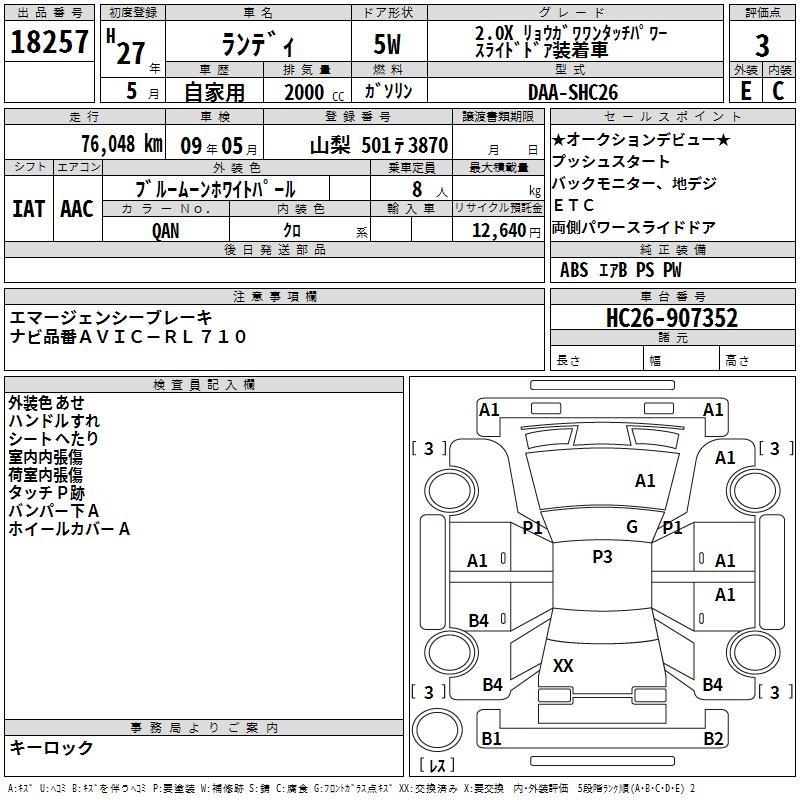Click interior color クロ
The height and width of the screenshot is (800, 800).
pos(292,231)
